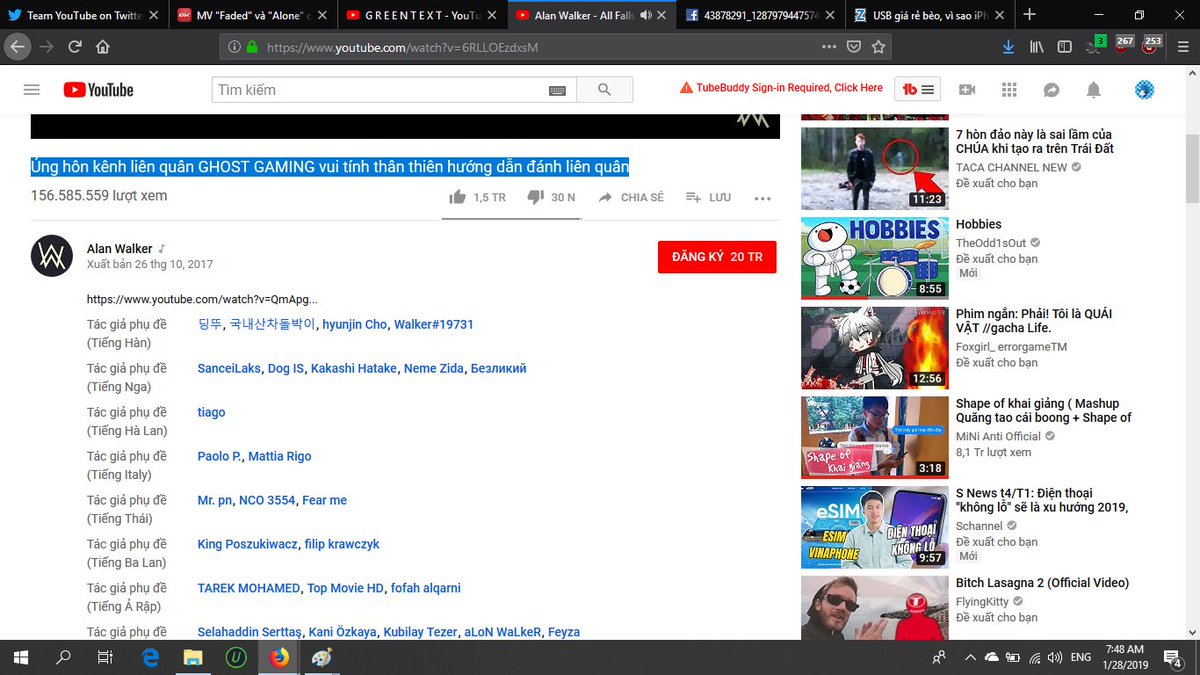
Task: Open Bitch Lasagna 2 video title
Action: click(x=1042, y=583)
